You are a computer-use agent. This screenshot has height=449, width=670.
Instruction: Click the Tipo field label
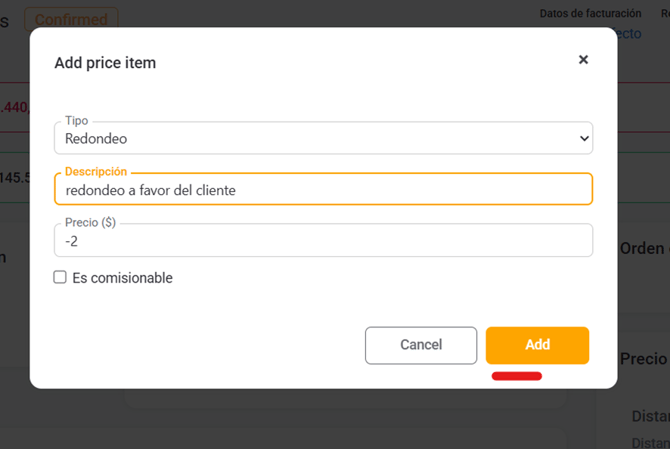[x=76, y=121]
